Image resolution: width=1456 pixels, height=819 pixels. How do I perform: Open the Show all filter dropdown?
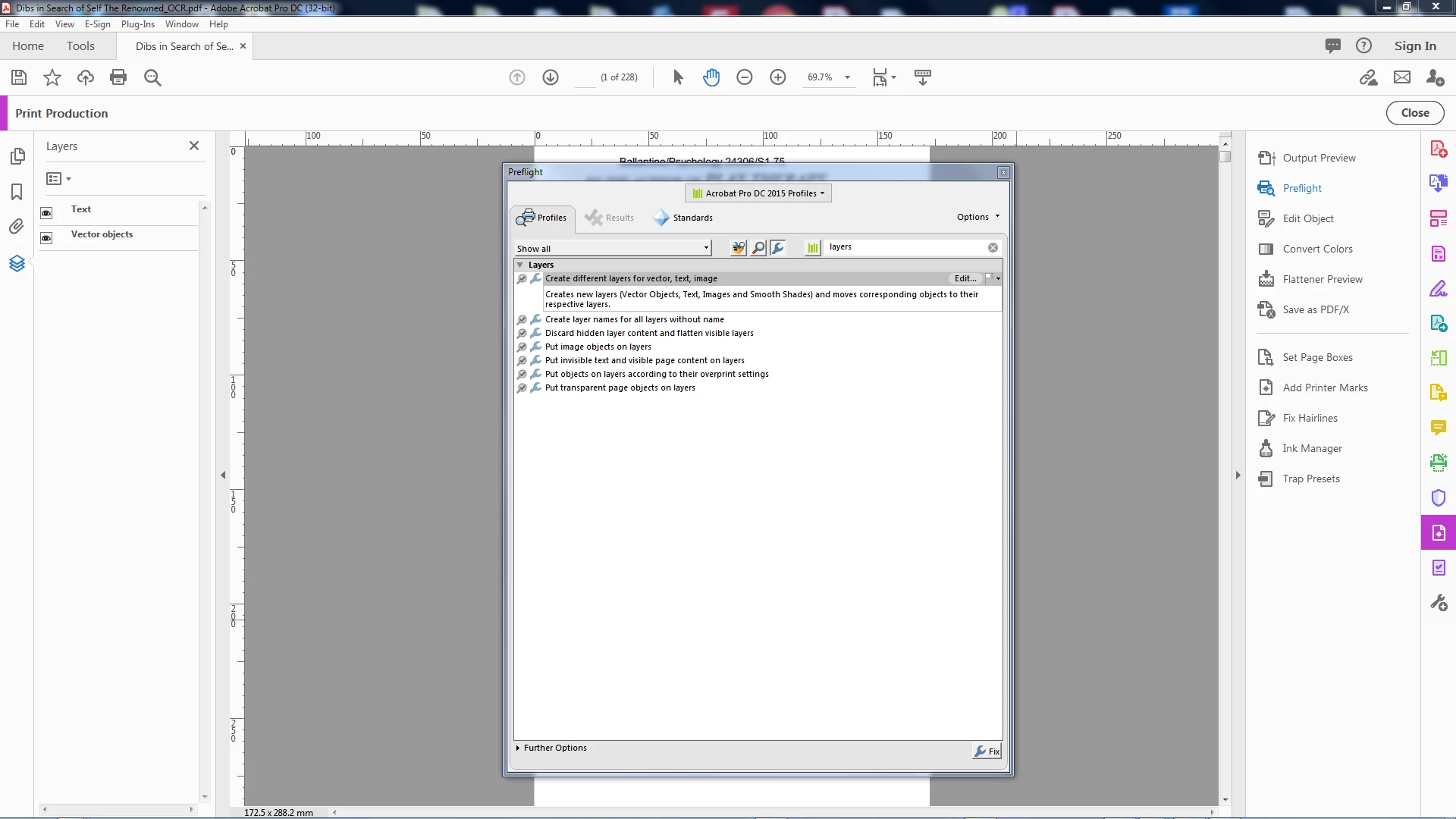click(x=613, y=248)
